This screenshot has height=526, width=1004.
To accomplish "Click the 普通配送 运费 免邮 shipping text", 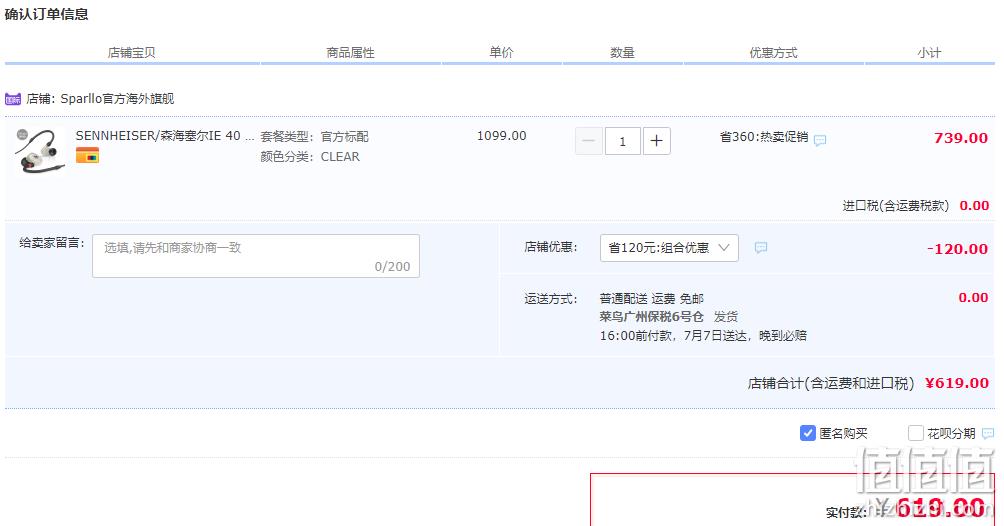I will (x=651, y=299).
